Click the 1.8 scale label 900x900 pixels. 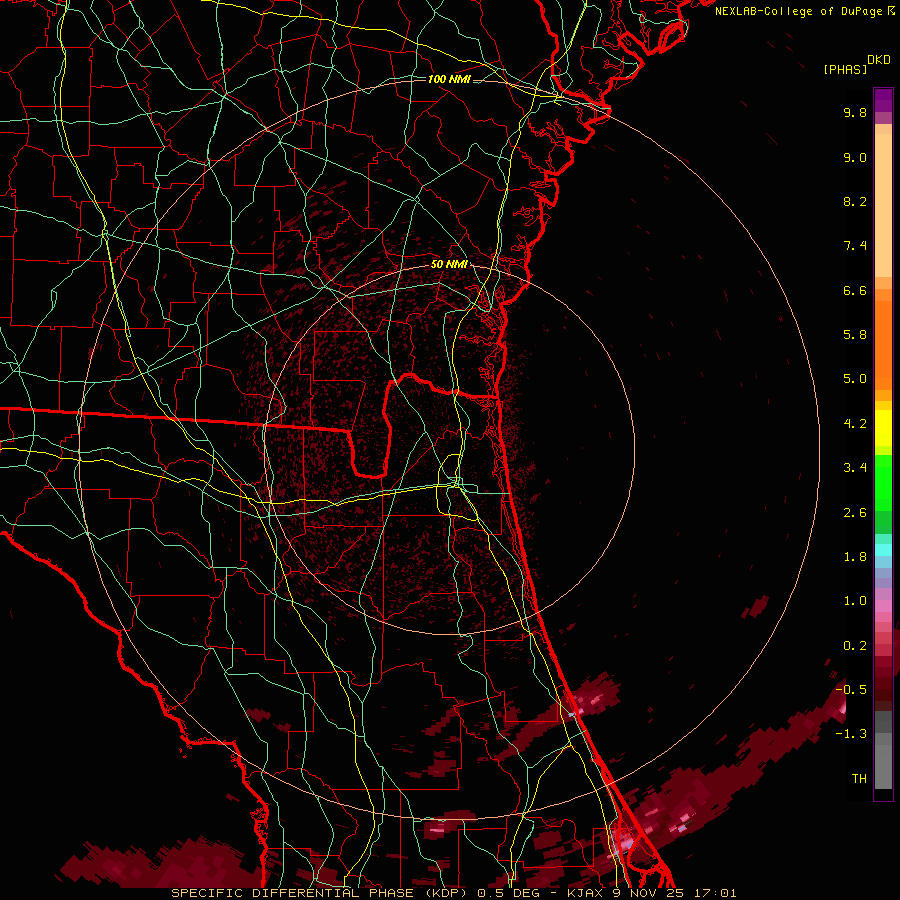click(855, 557)
